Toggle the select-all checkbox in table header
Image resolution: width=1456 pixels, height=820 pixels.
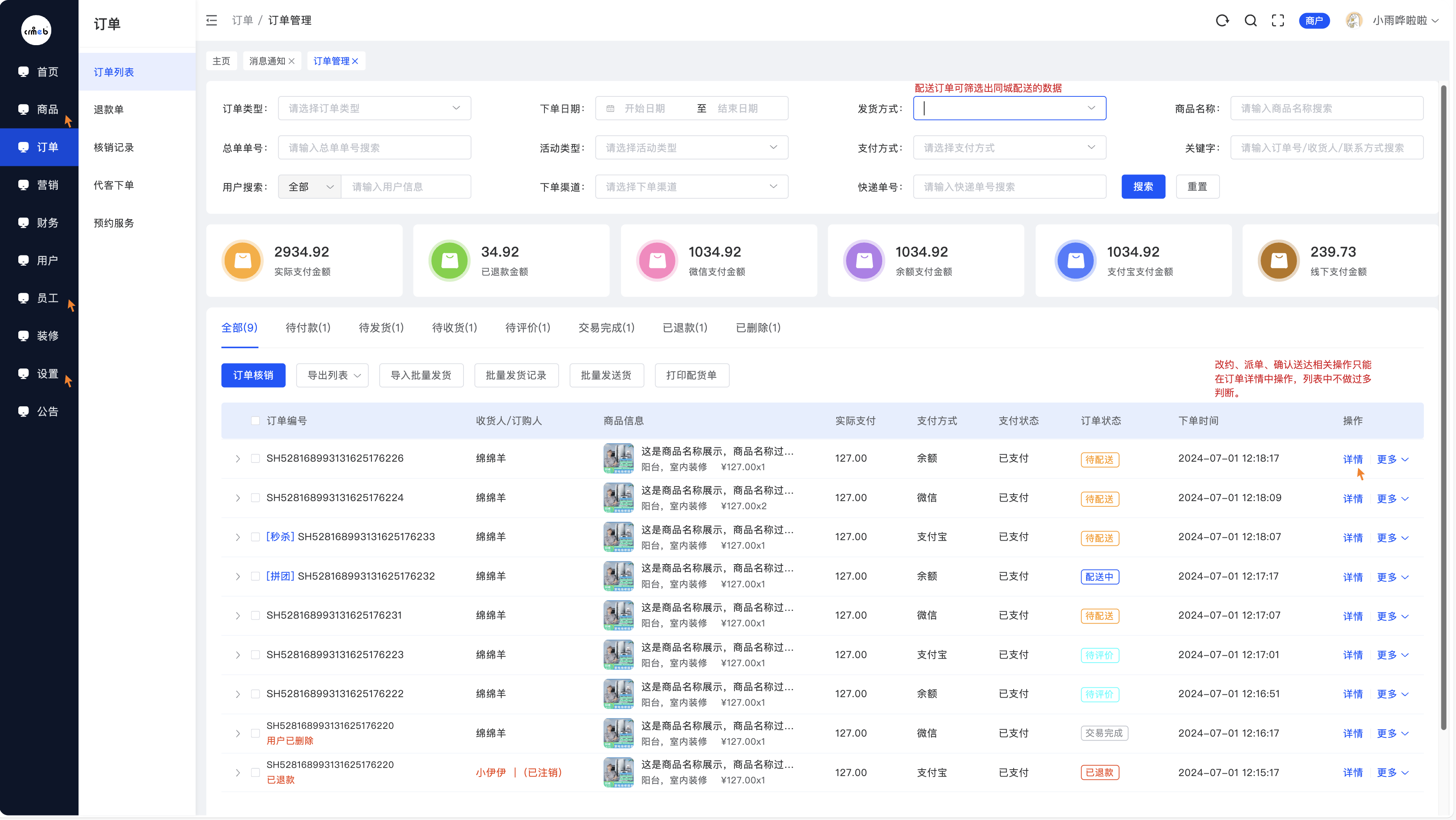(x=256, y=421)
